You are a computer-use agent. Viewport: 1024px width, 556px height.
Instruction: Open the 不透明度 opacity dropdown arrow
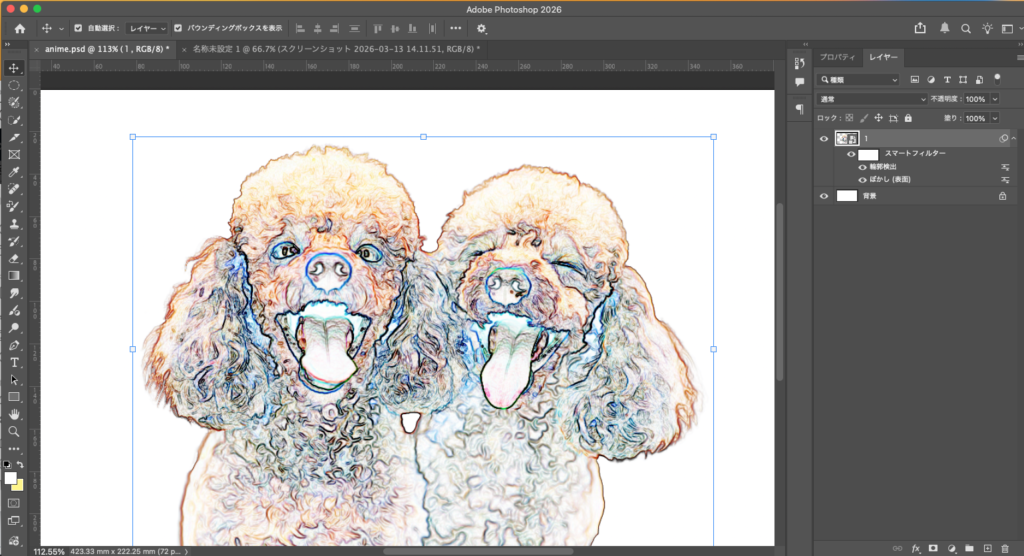pos(994,99)
